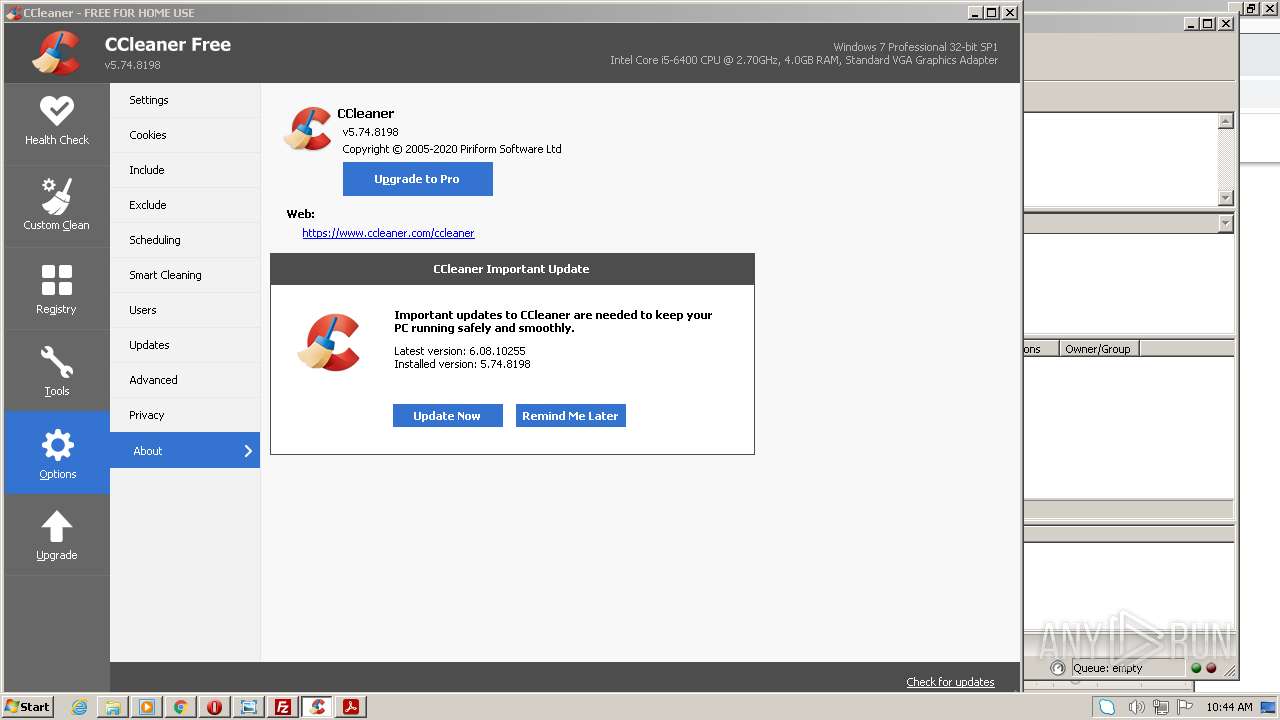This screenshot has height=720, width=1280.
Task: Click the Windows Start button
Action: [28, 707]
